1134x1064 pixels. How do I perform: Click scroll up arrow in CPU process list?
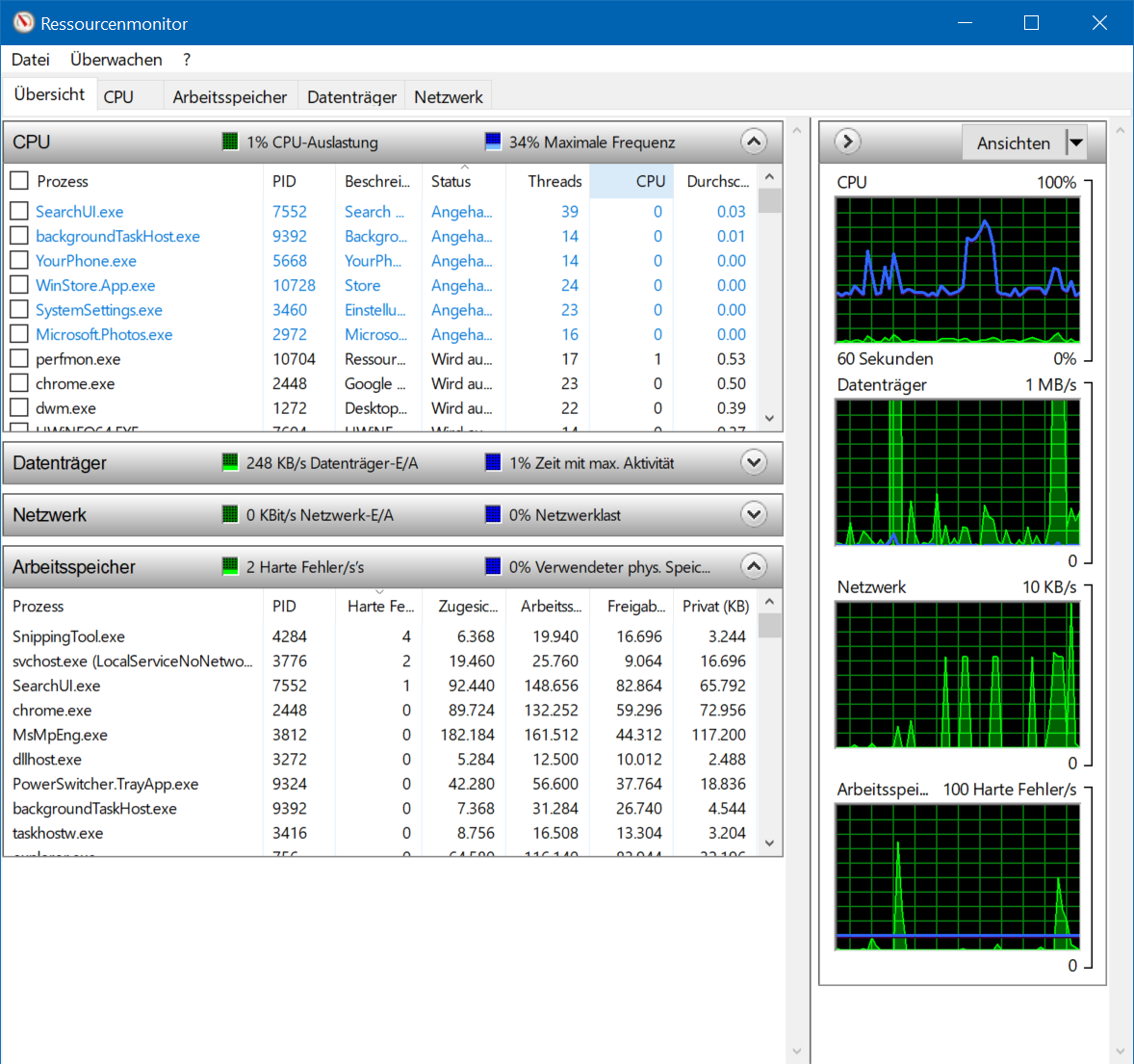coord(769,176)
